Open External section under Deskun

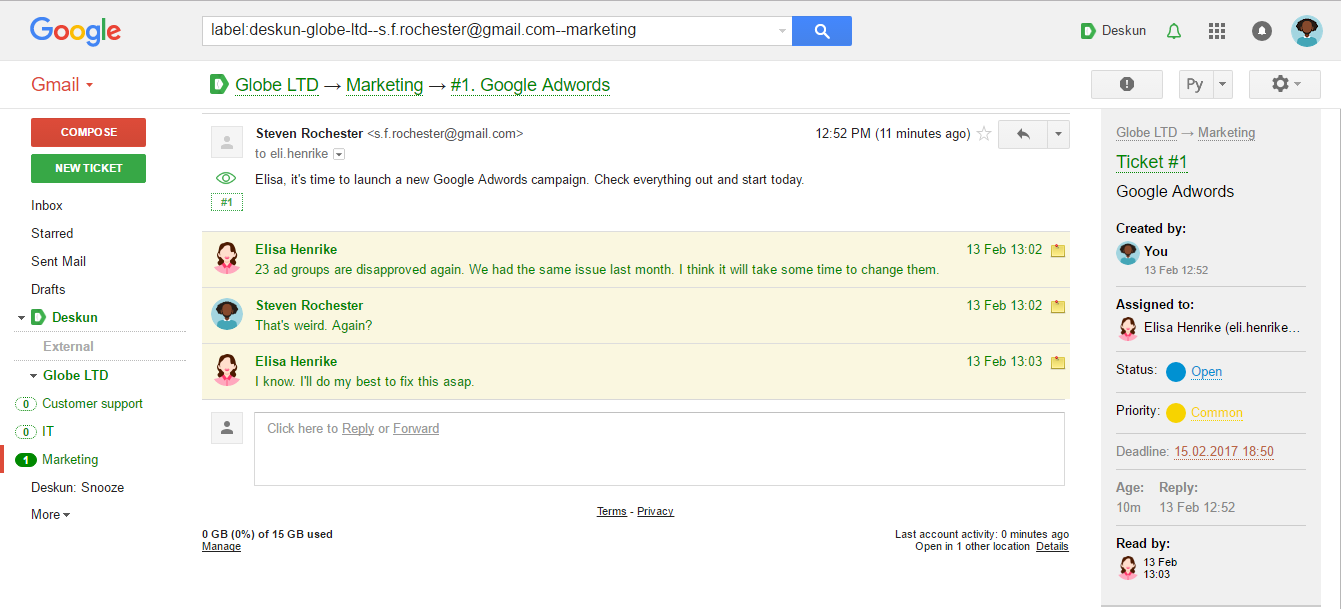click(68, 346)
